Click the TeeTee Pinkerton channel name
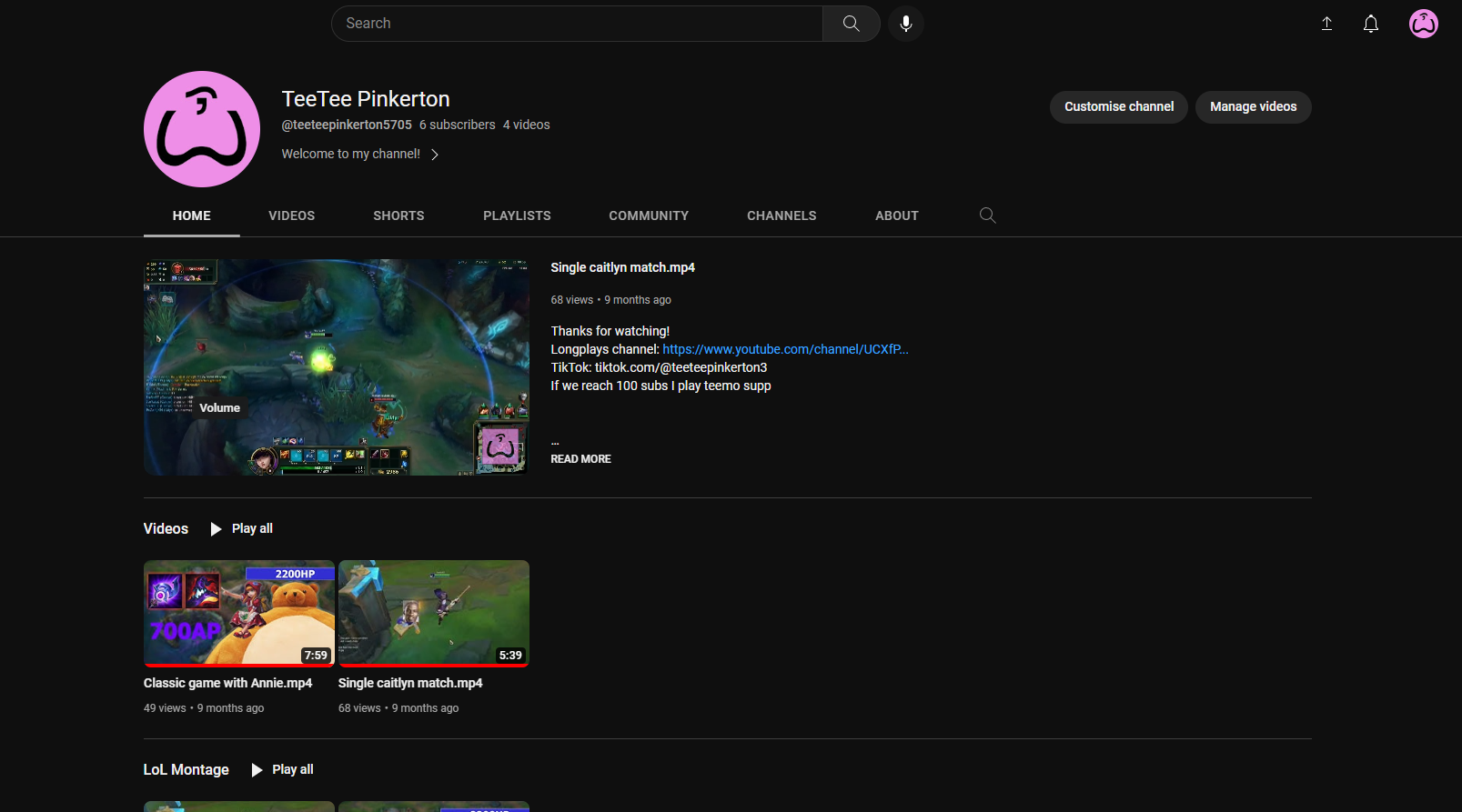 (366, 99)
